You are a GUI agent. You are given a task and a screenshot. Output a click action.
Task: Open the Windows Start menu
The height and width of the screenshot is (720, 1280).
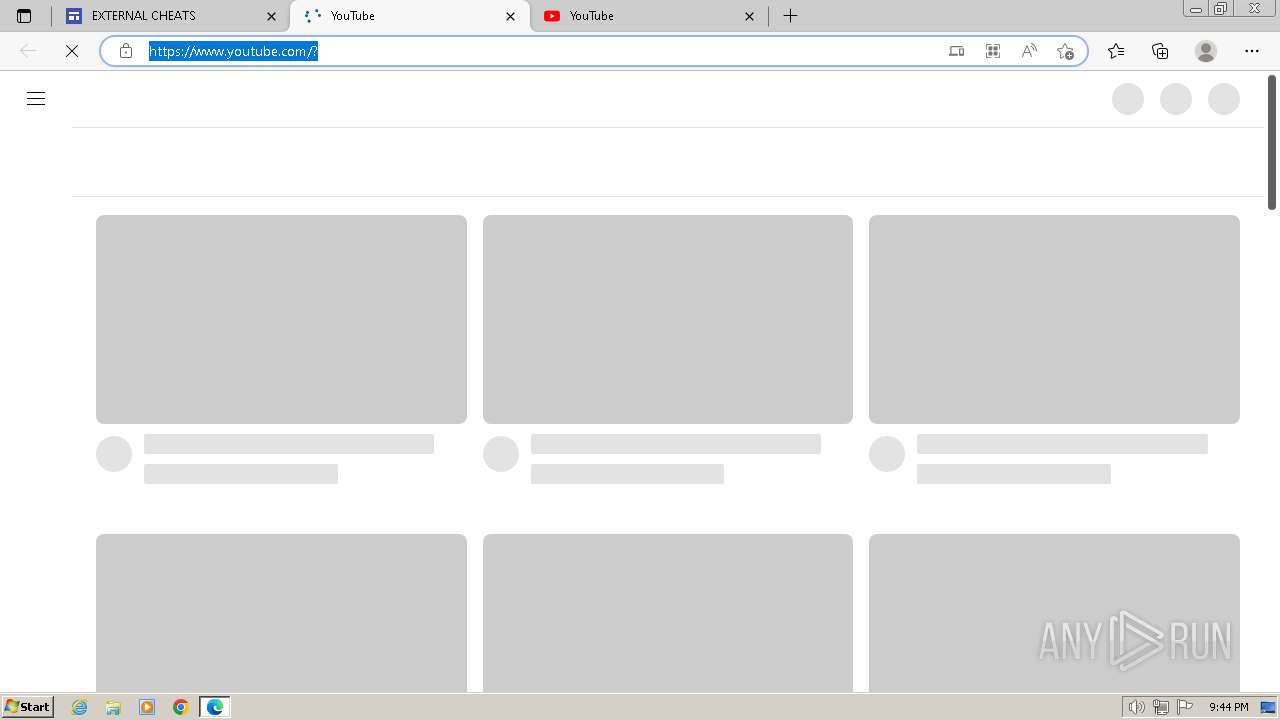(x=27, y=707)
